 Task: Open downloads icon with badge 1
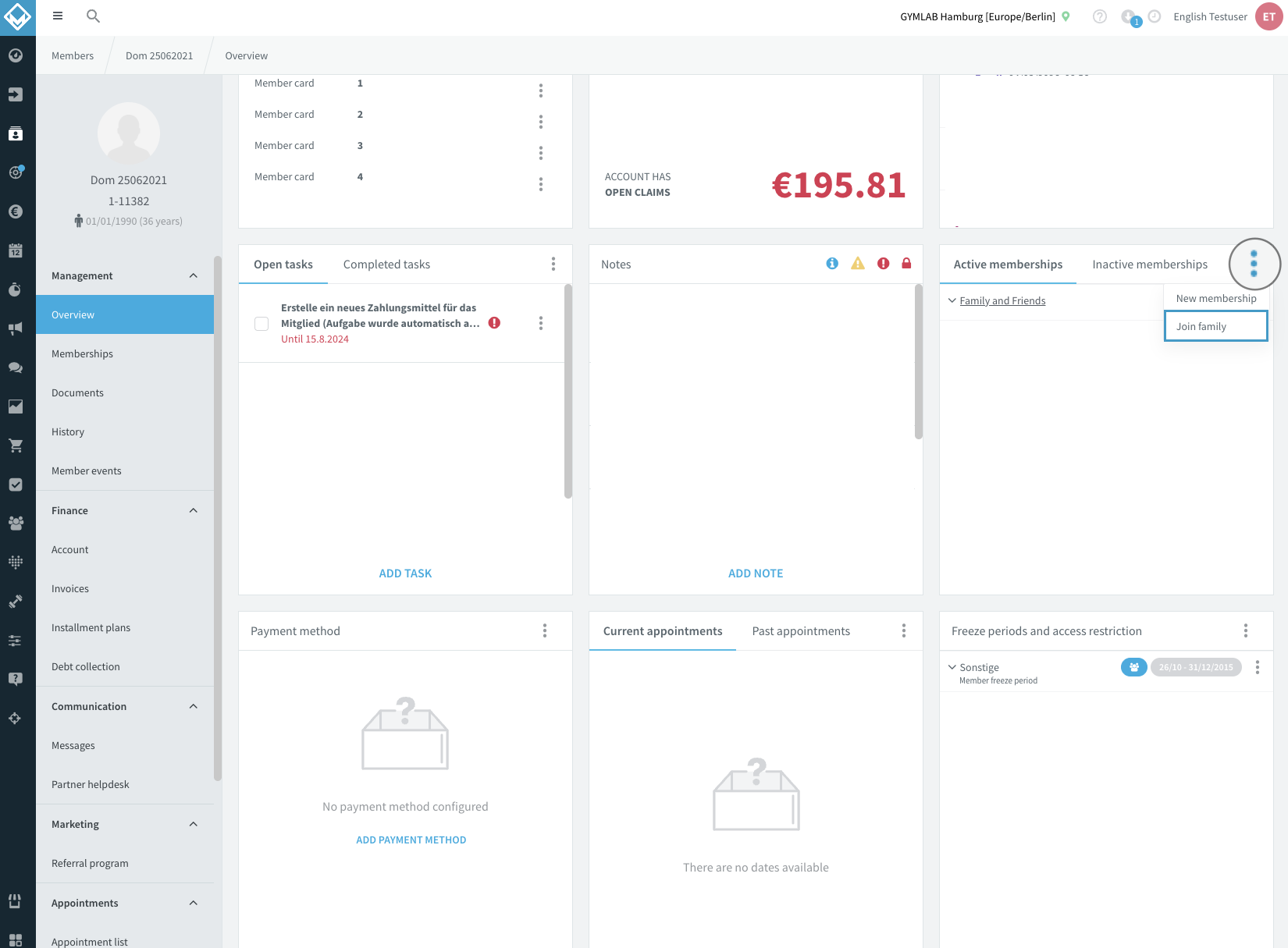pos(1130,17)
